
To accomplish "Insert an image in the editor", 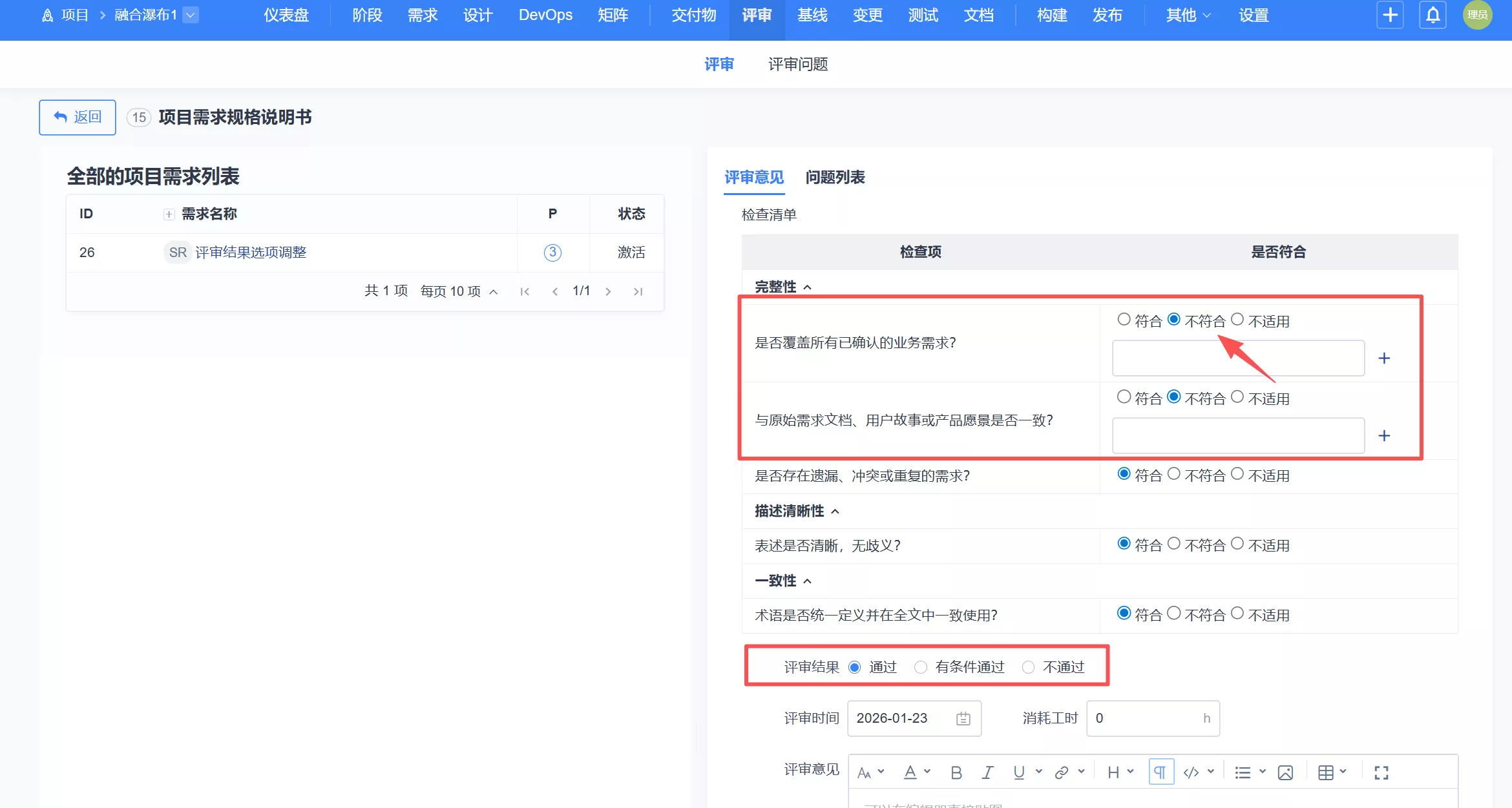I will click(1285, 772).
